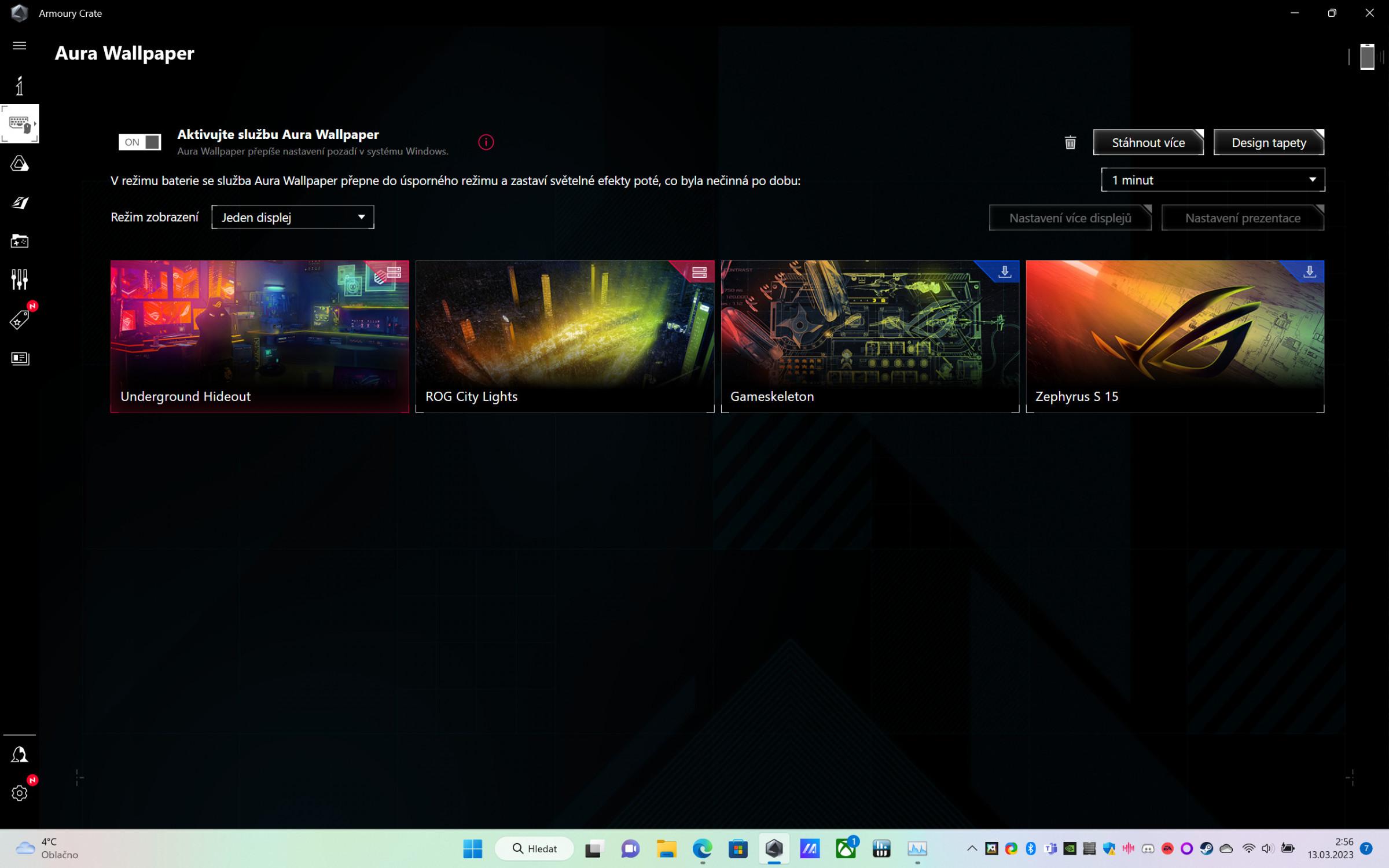
Task: Click EA app tray icon
Action: click(1167, 848)
